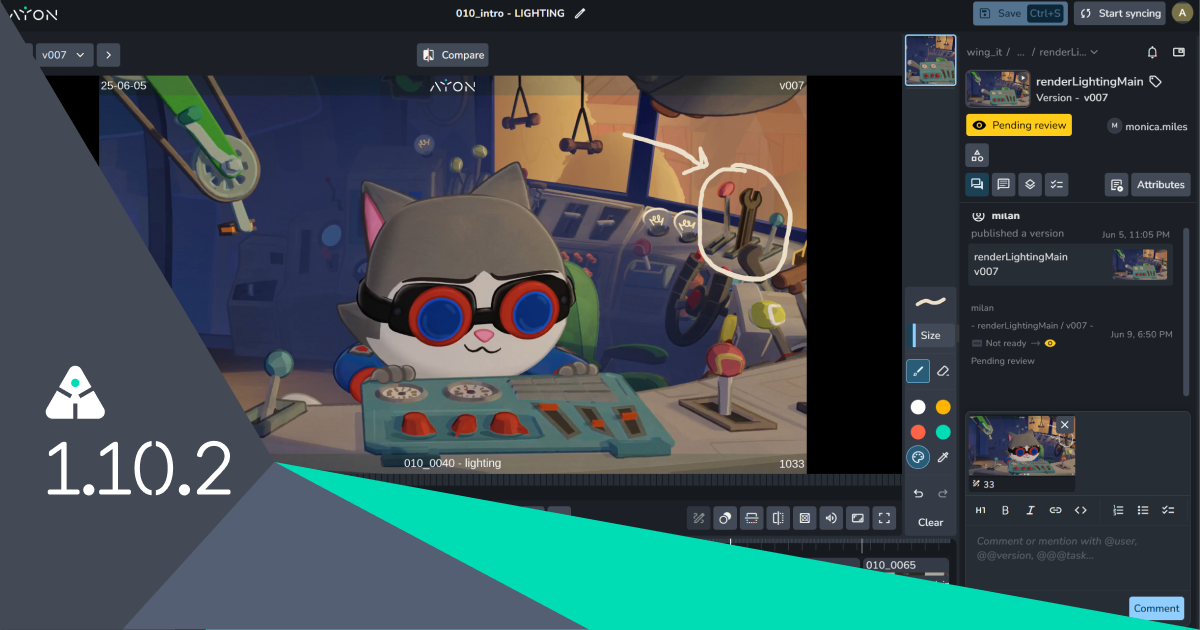Toggle the image overlay icon in viewer toolbar
This screenshot has width=1200, height=630.
[857, 518]
